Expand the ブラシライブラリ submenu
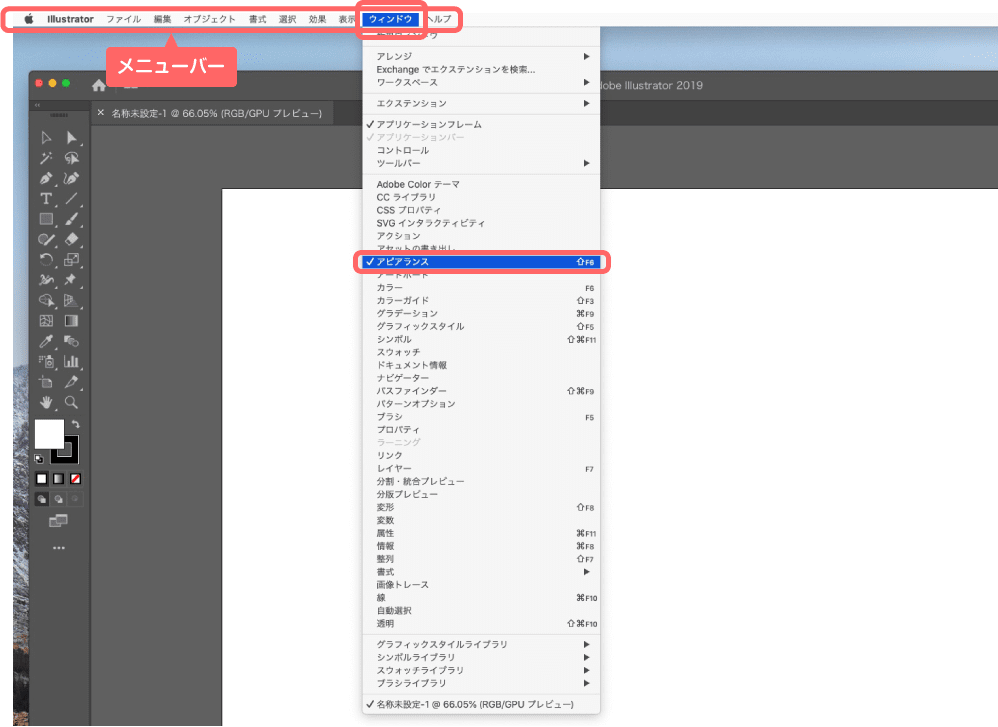998x727 pixels. (x=480, y=683)
